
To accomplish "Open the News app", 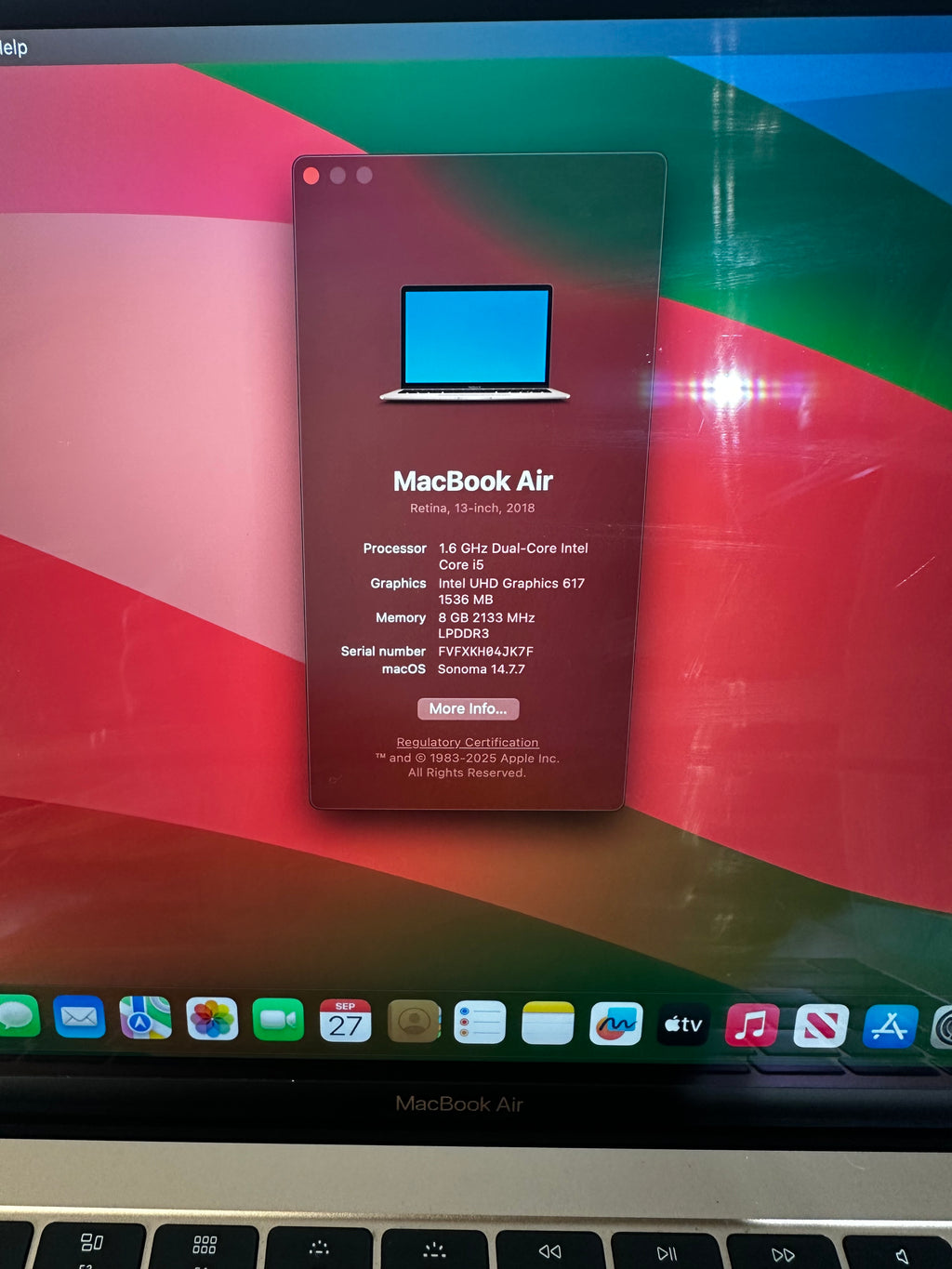I will pos(820,1026).
